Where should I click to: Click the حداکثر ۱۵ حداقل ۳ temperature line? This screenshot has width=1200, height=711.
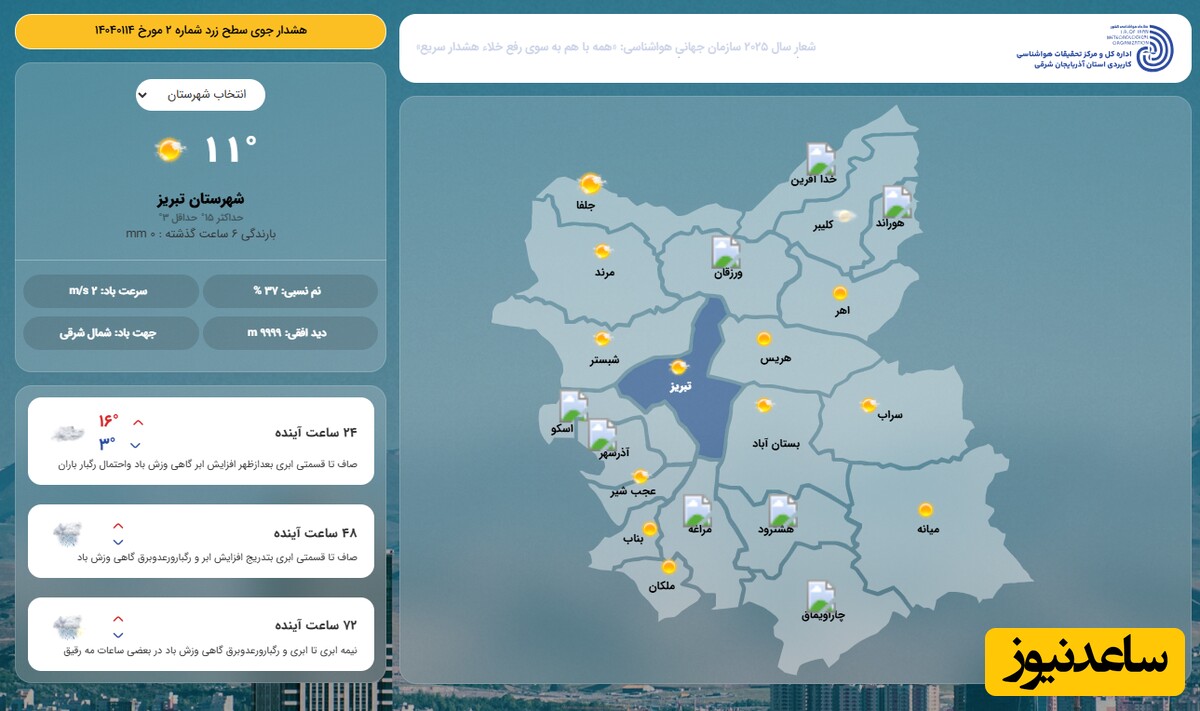(200, 217)
